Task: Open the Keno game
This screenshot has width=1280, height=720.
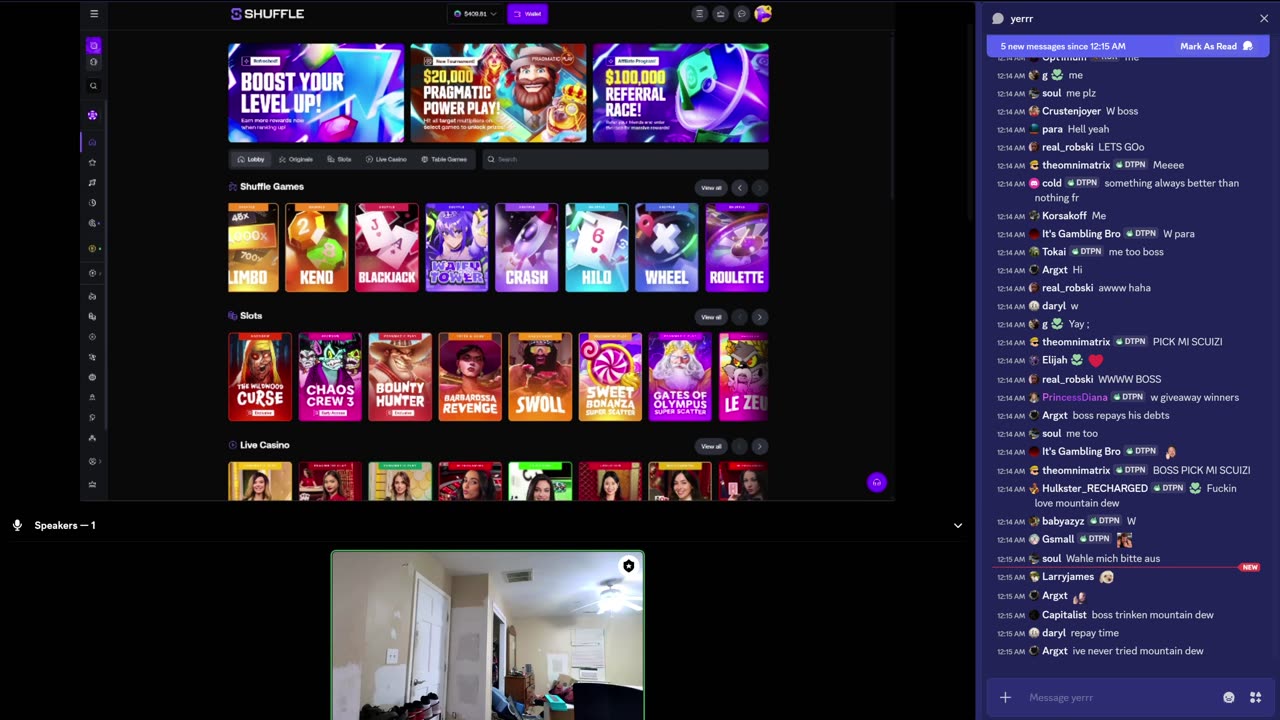Action: pos(317,247)
